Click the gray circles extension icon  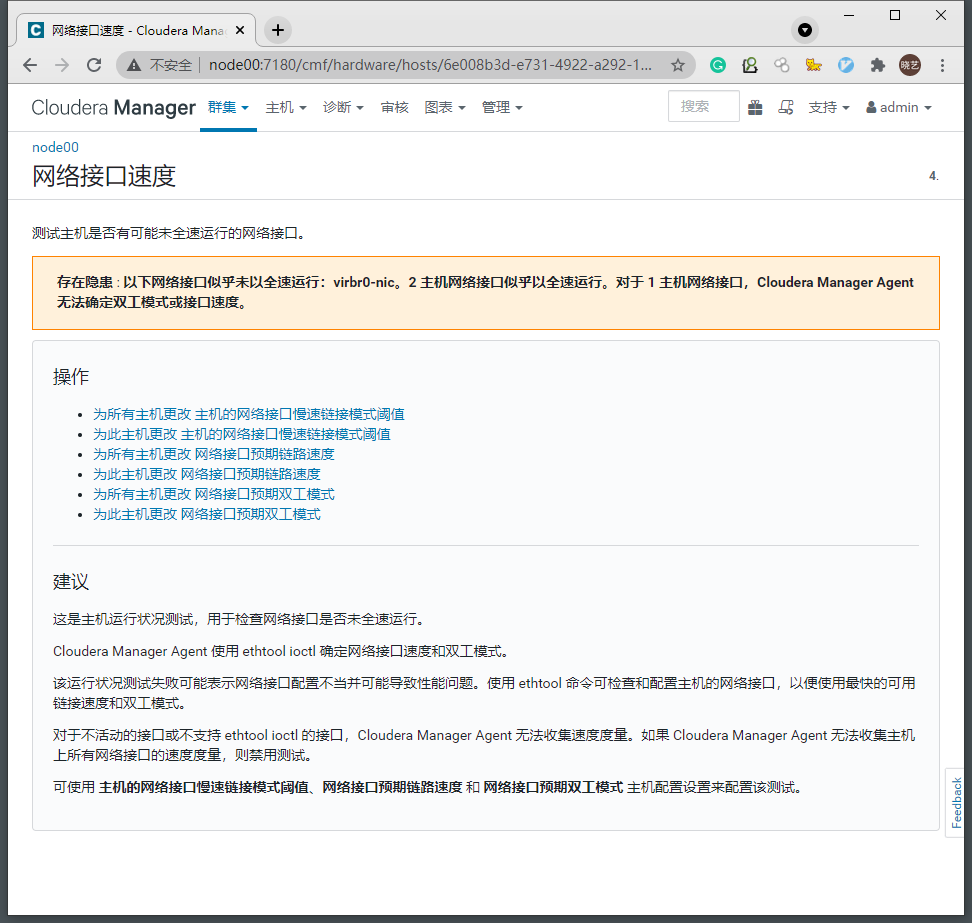point(782,65)
